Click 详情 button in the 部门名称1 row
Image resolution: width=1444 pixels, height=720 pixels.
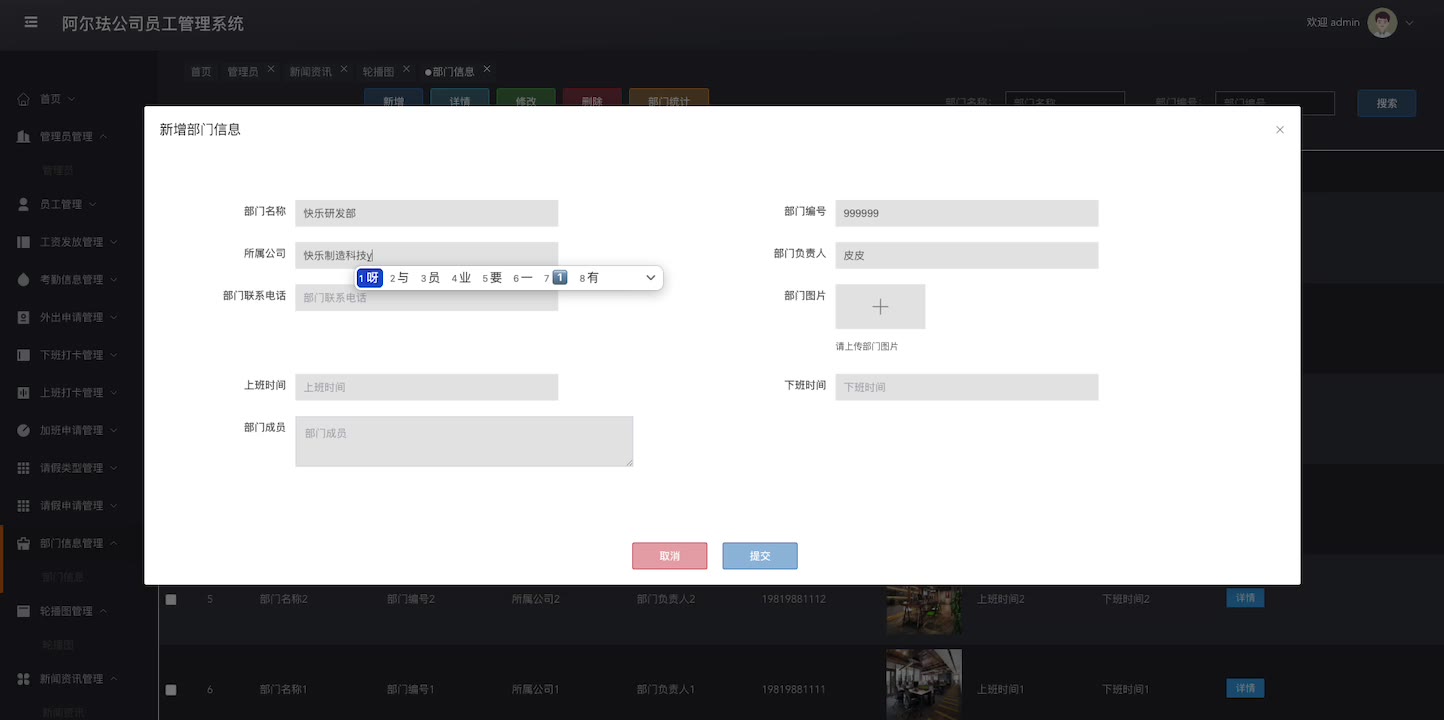(x=1245, y=688)
